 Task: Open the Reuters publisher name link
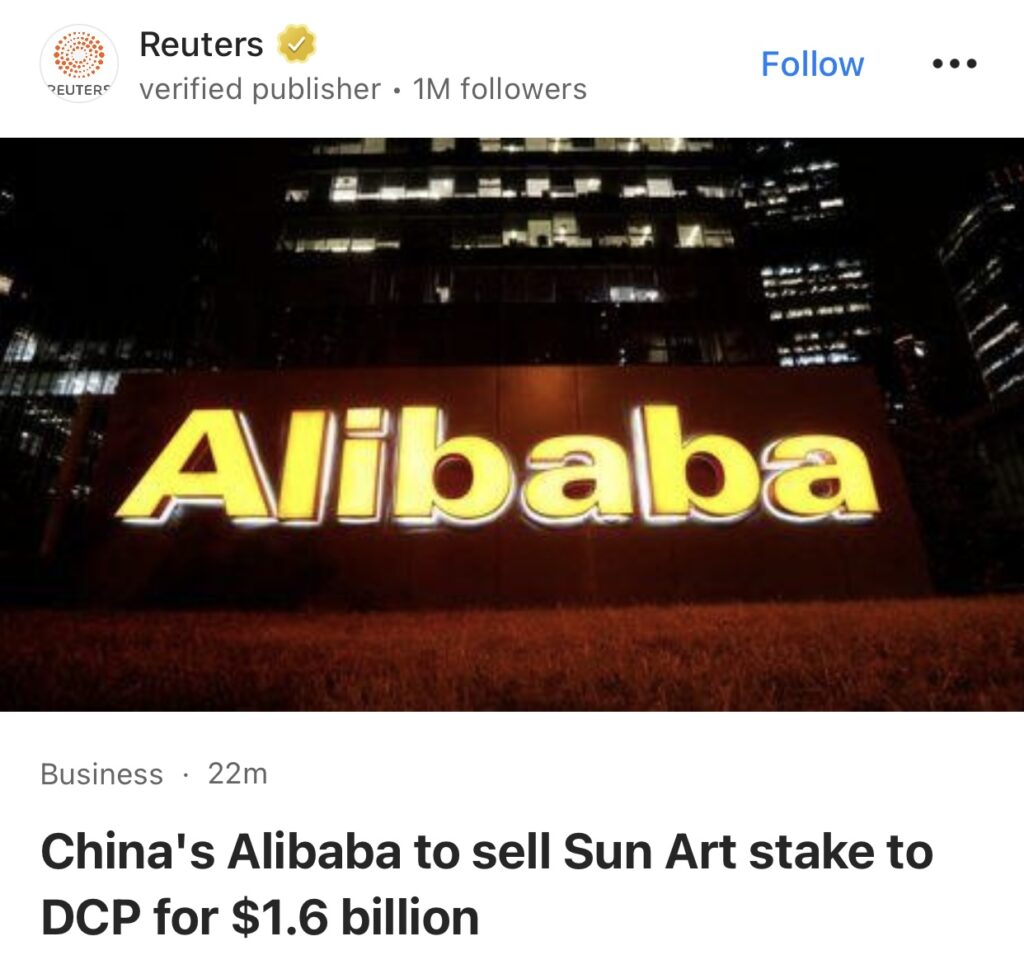(x=201, y=44)
